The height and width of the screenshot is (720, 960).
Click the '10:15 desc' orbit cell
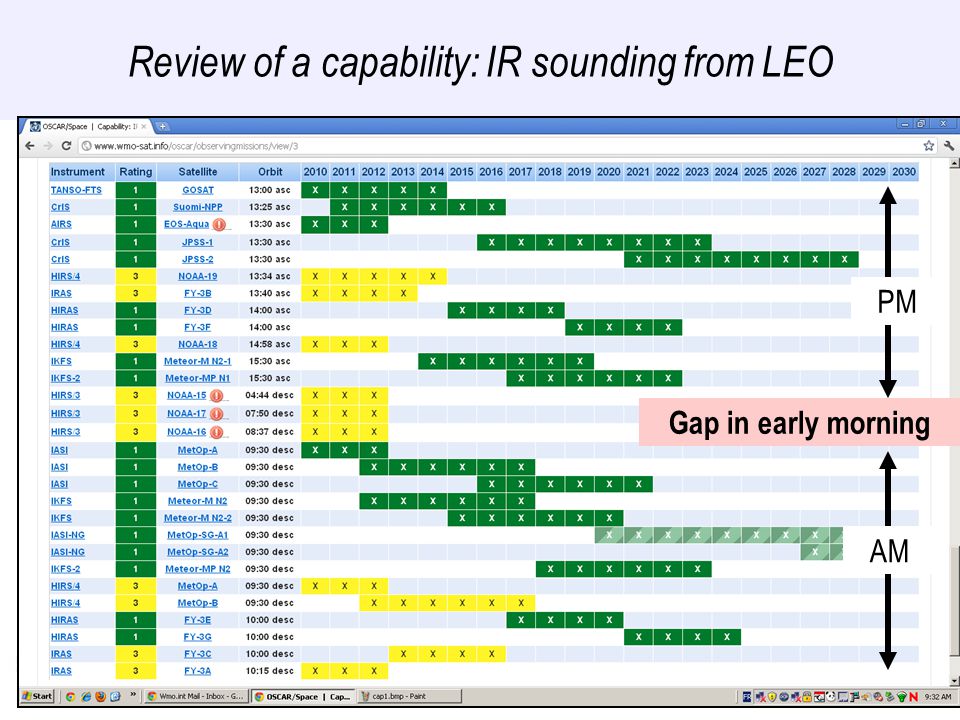[x=269, y=671]
